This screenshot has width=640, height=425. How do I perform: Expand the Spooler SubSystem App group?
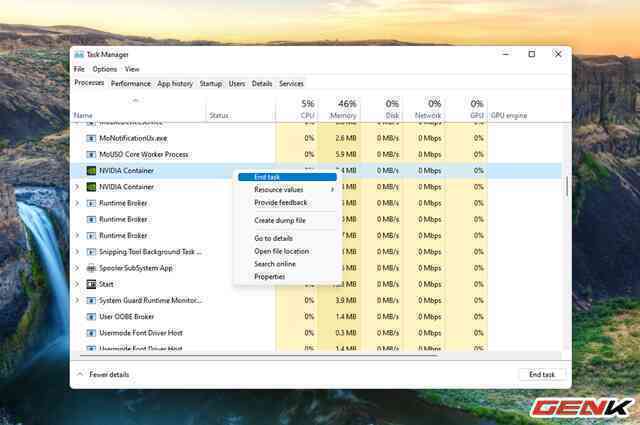tap(77, 268)
